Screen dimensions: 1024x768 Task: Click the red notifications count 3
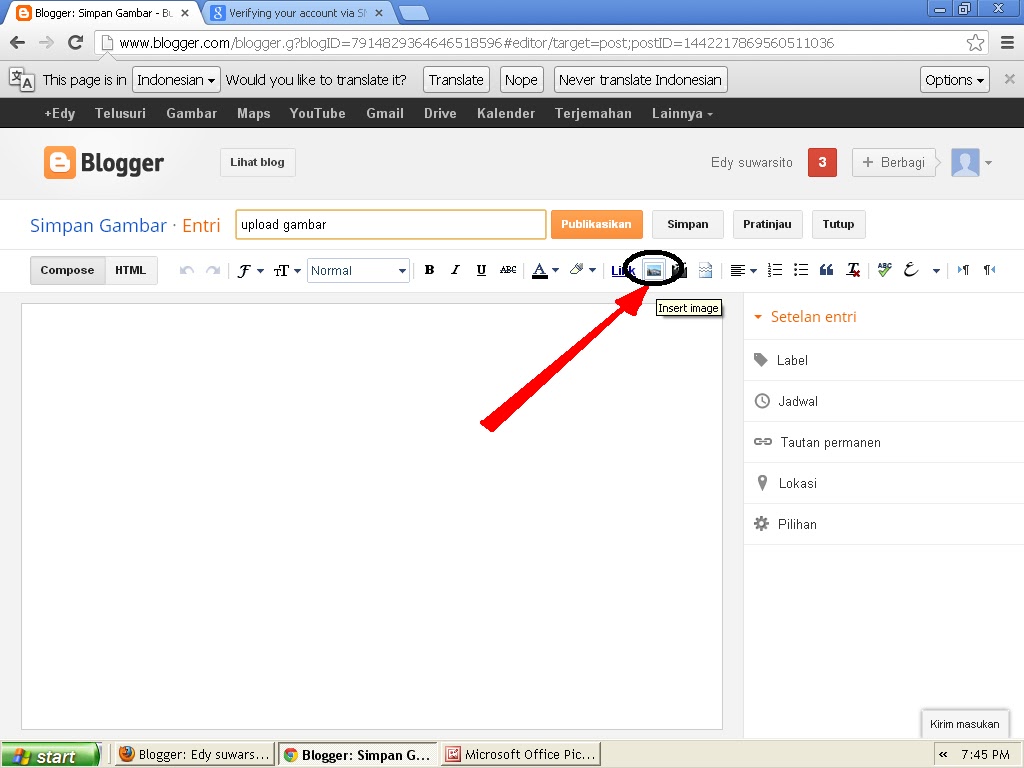(822, 163)
